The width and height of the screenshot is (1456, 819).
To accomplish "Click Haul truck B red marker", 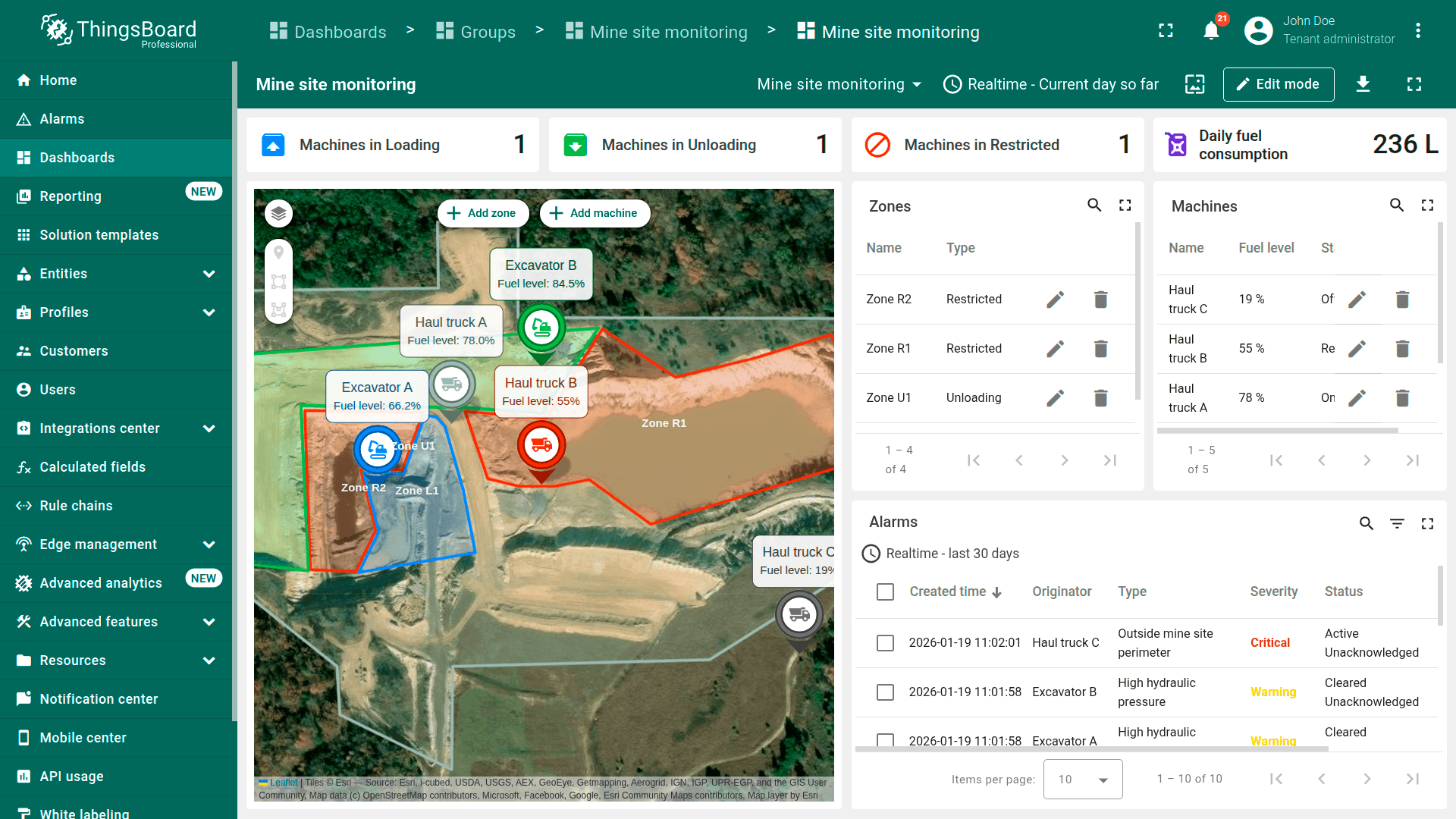I will point(541,445).
